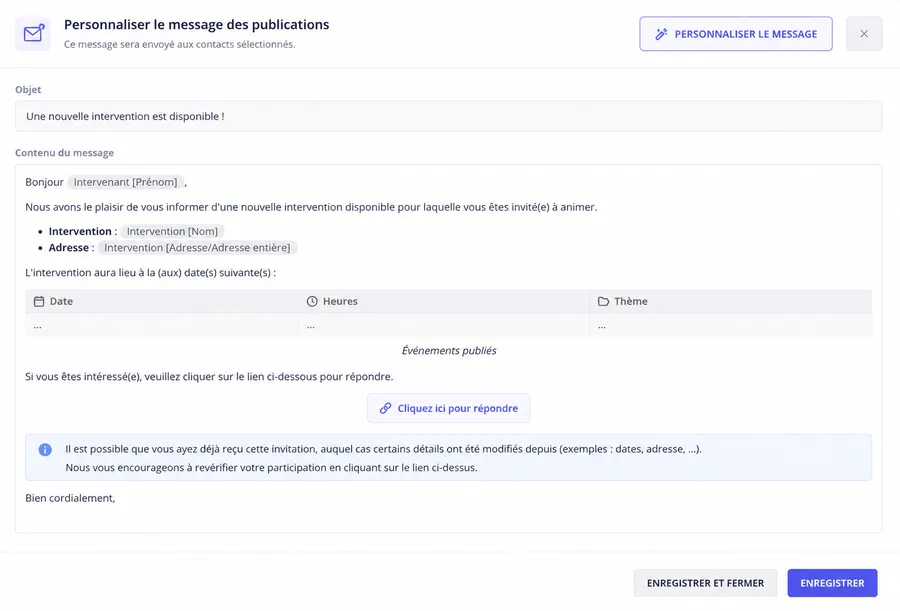Click the Objet label

coord(28,90)
